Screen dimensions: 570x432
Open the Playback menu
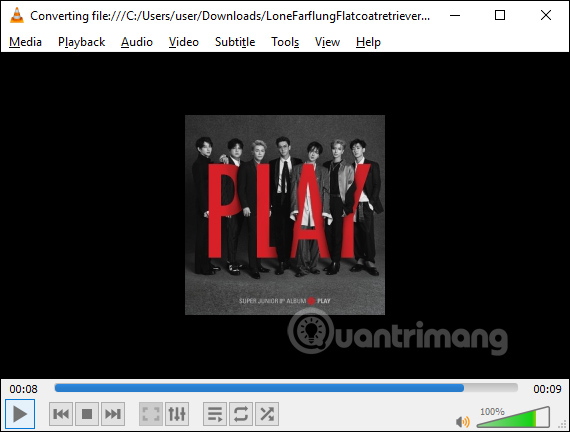point(81,42)
